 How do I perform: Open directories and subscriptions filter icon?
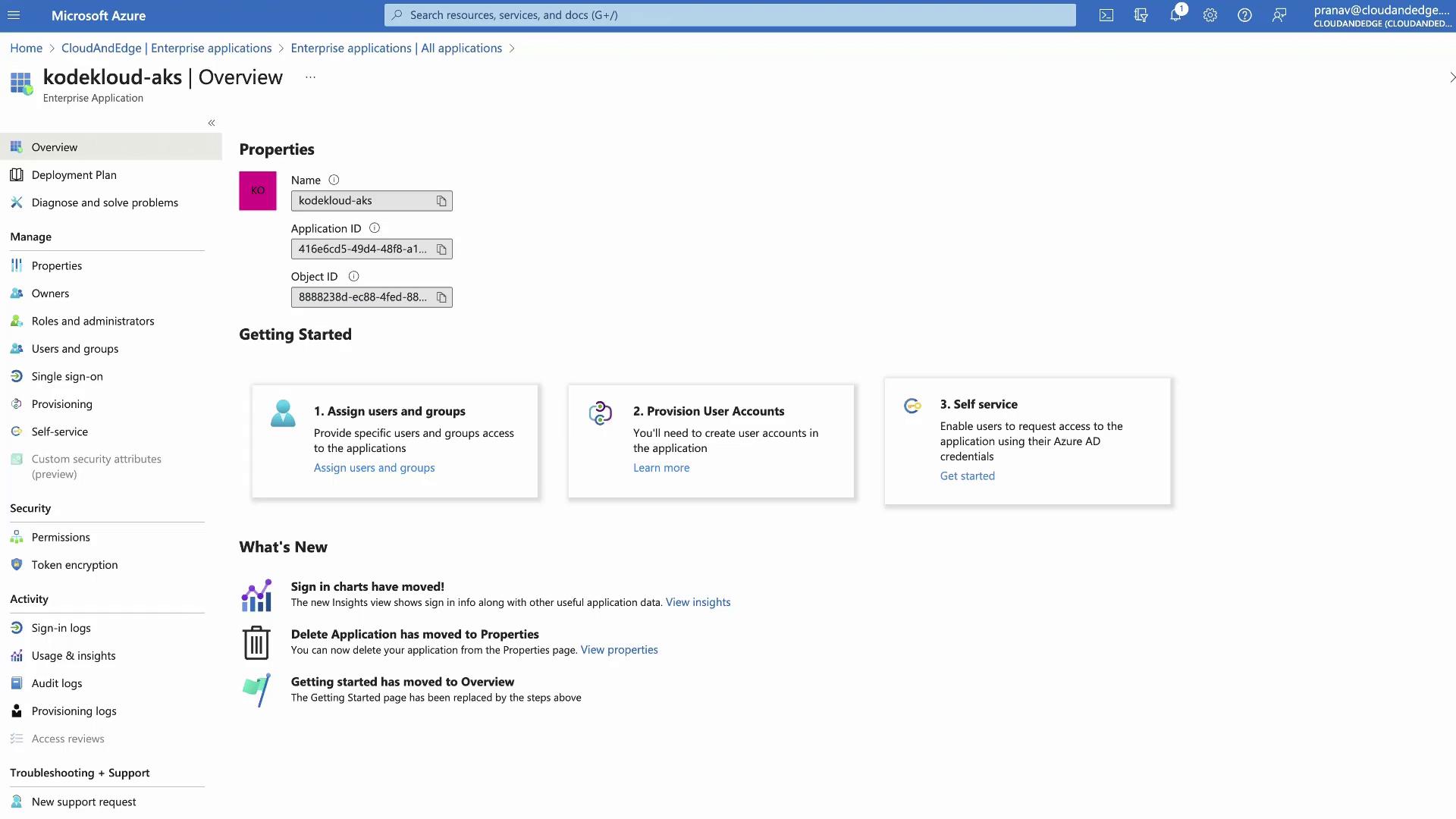click(1141, 15)
